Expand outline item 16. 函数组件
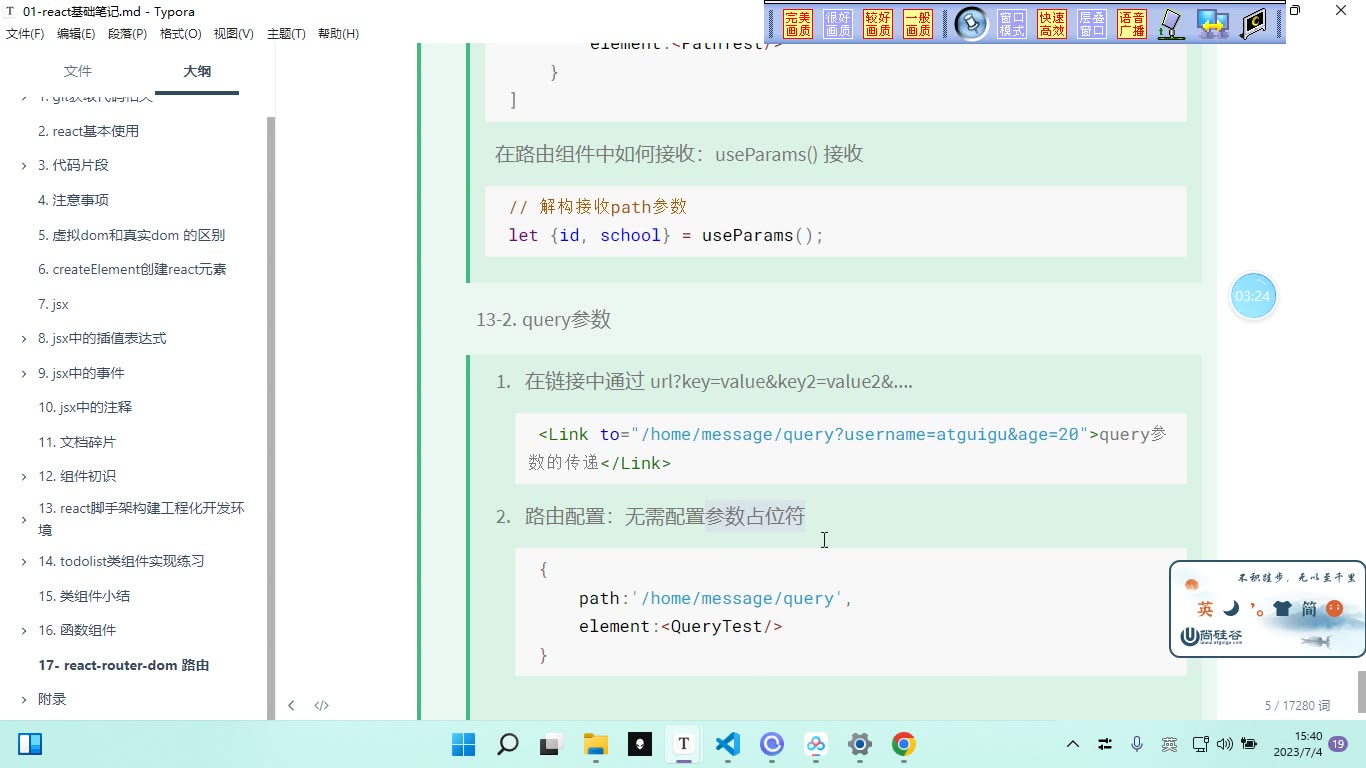The width and height of the screenshot is (1366, 768). 24,631
